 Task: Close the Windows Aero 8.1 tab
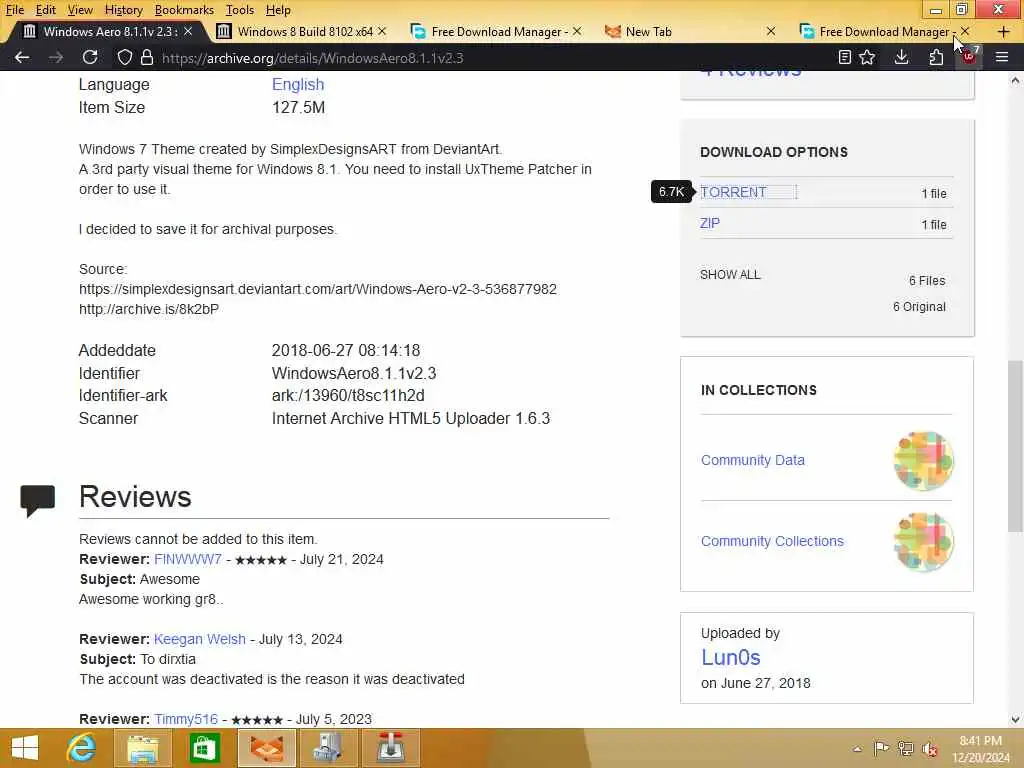click(188, 31)
